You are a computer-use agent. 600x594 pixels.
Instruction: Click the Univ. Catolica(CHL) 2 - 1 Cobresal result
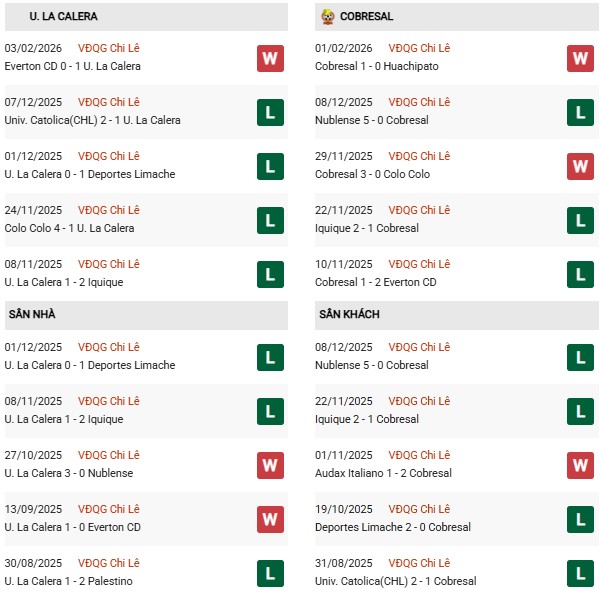coord(395,581)
